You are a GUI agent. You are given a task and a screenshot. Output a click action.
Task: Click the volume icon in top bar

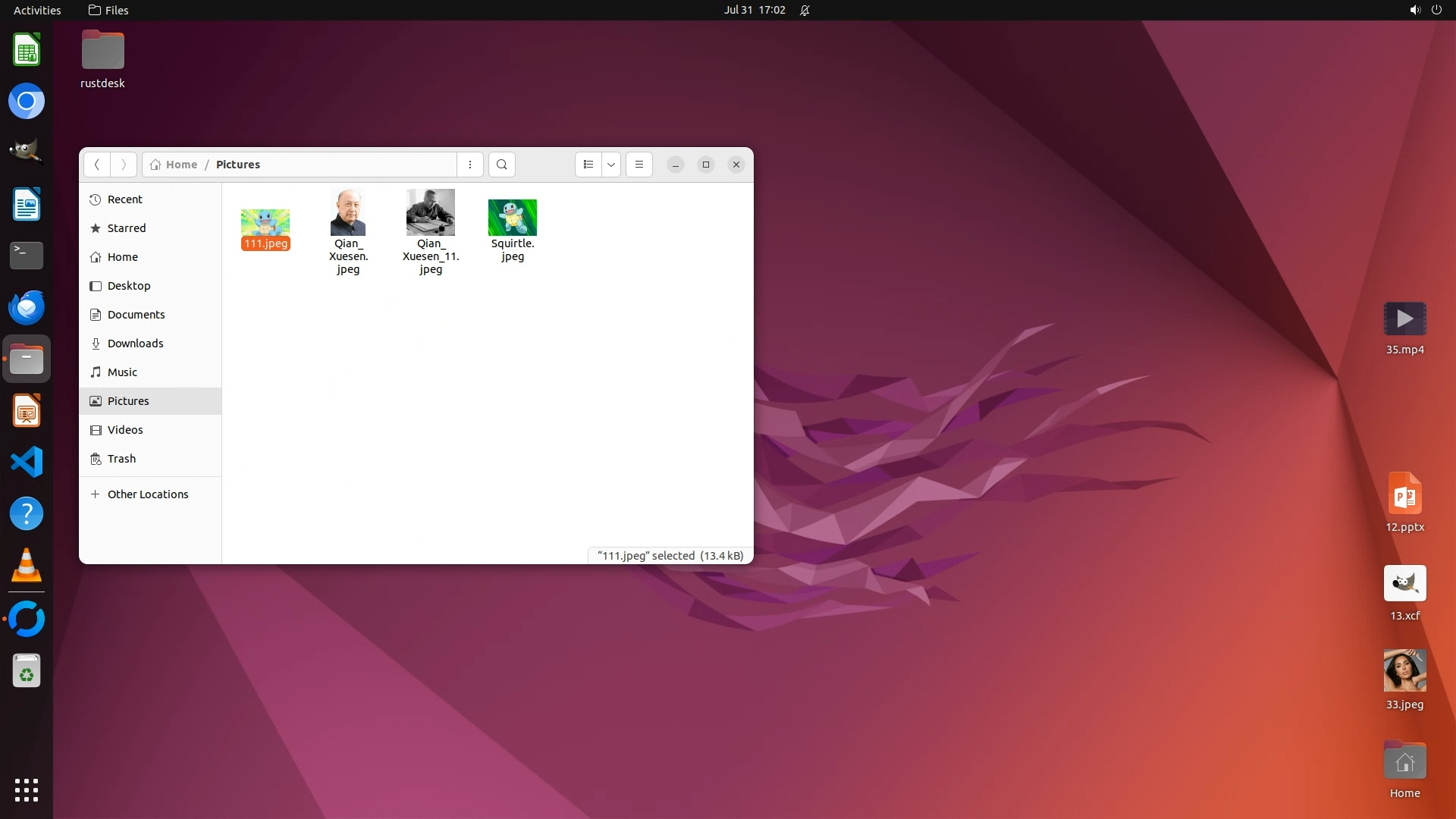pos(1414,10)
